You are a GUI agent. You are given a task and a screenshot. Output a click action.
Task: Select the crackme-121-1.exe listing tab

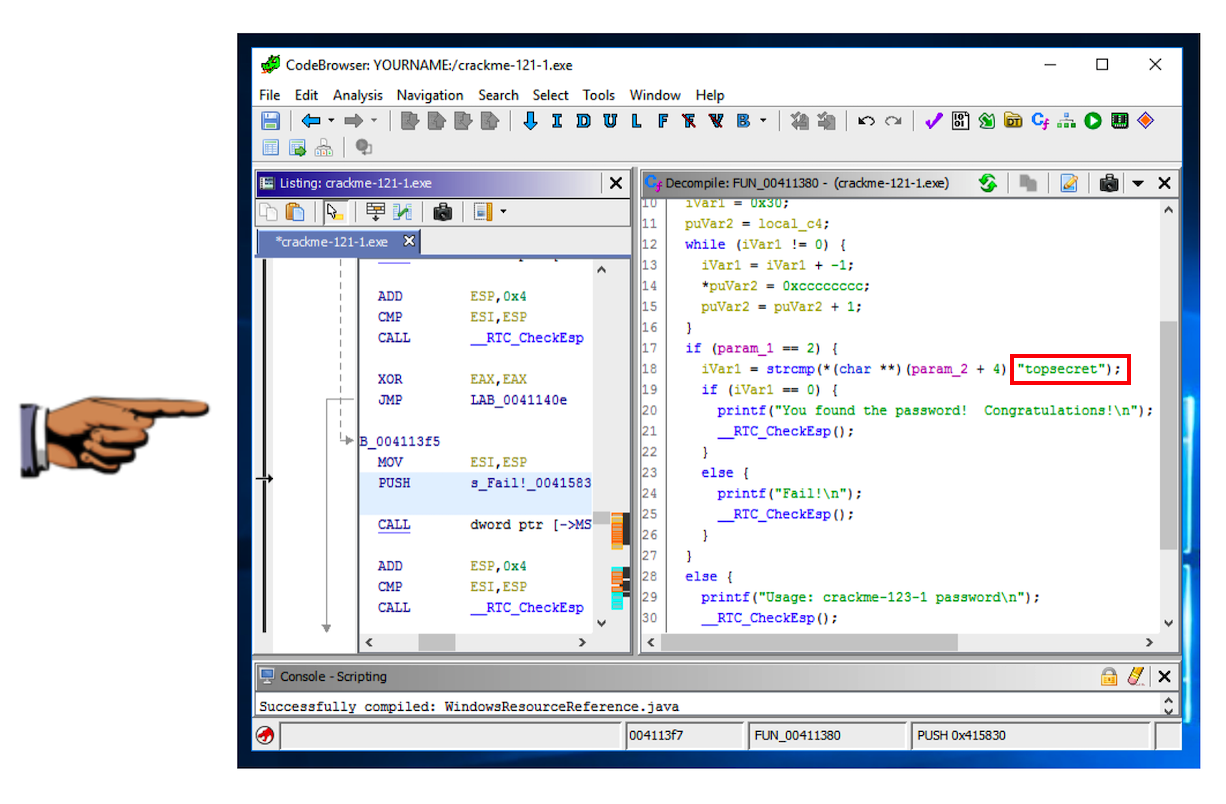coord(334,242)
